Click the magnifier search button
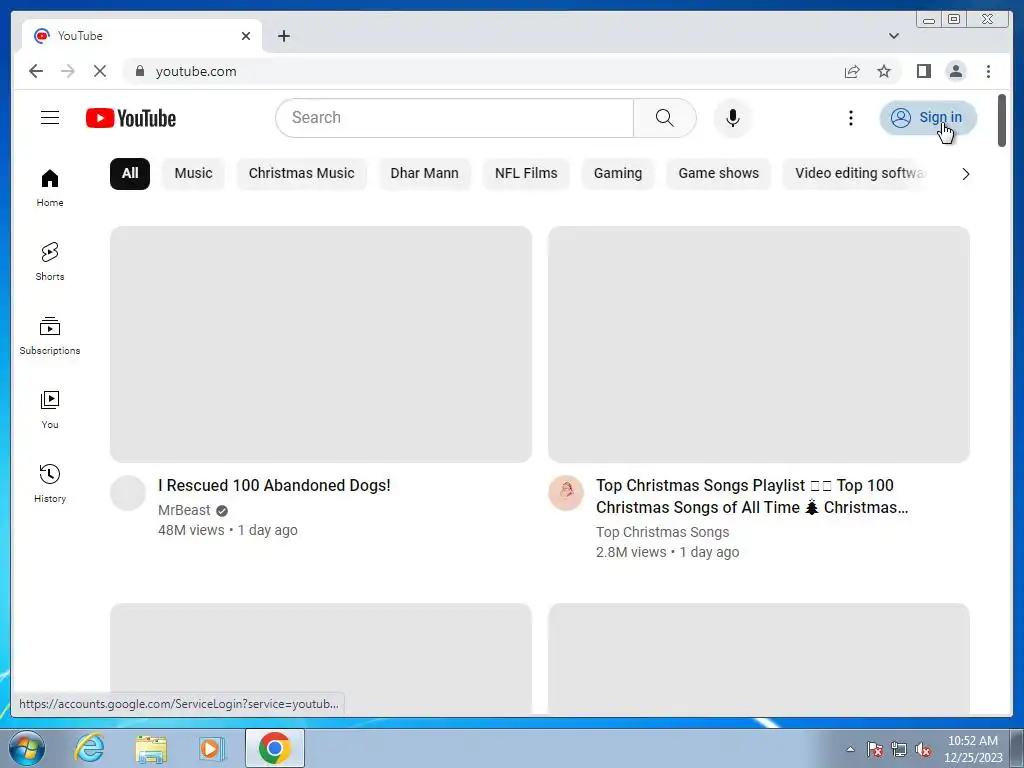 pos(664,118)
